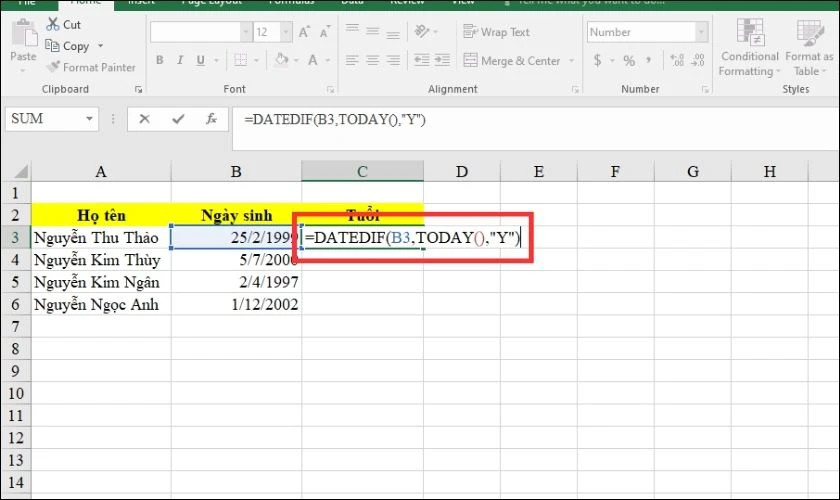840x500 pixels.
Task: Click birth date 2/4/1997 cell
Action: click(236, 282)
